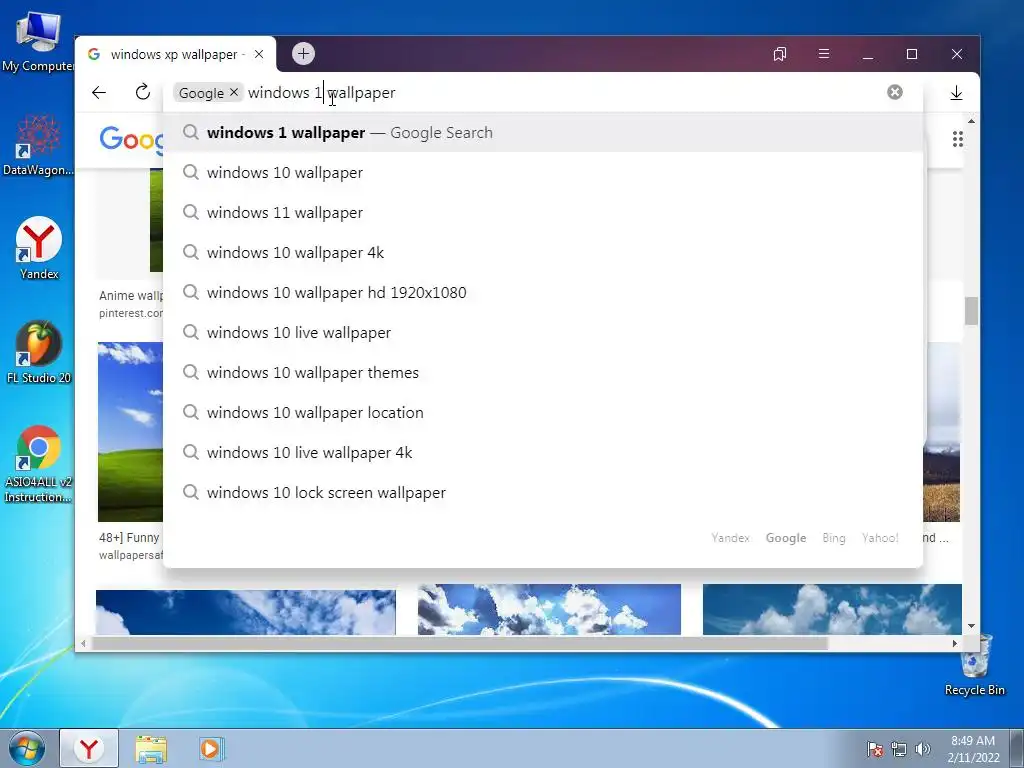
Task: Reload the page with the refresh icon
Action: click(142, 92)
